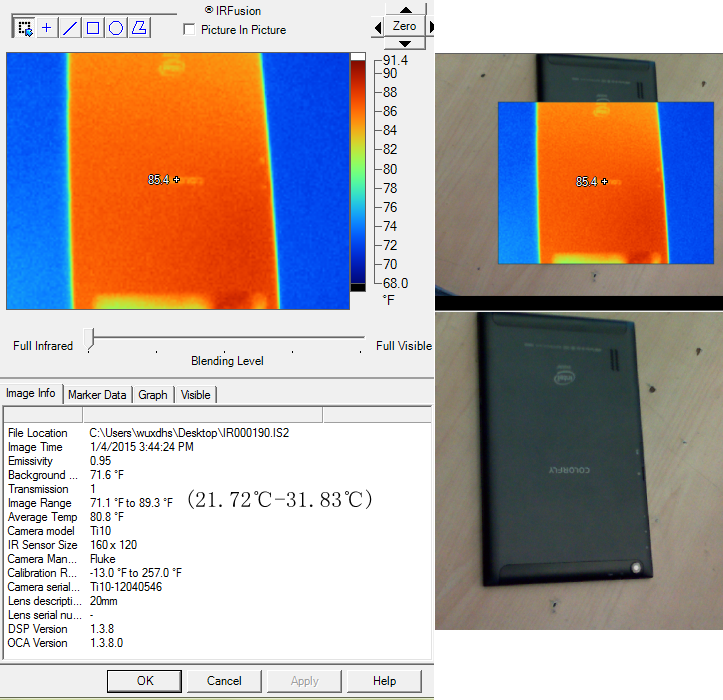The width and height of the screenshot is (723, 700).
Task: Select the ellipse marker tool
Action: 116,28
